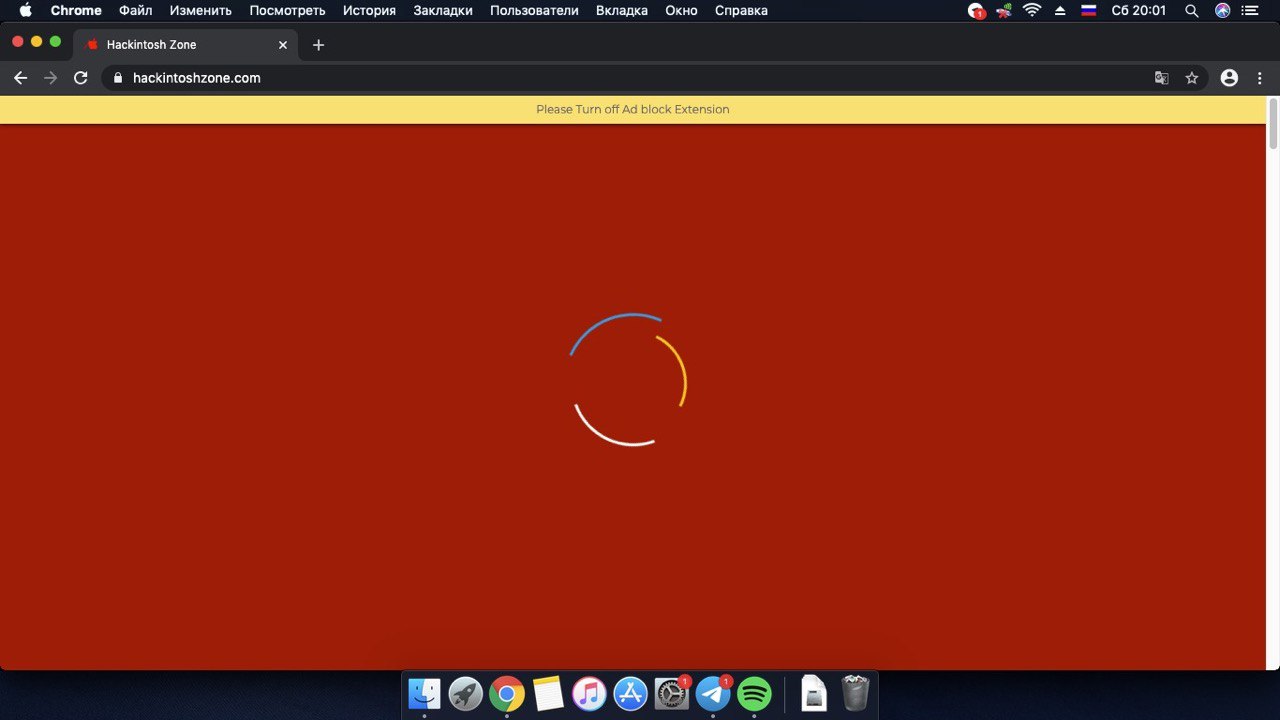Open Notes from the Dock
The width and height of the screenshot is (1280, 720).
[x=548, y=693]
